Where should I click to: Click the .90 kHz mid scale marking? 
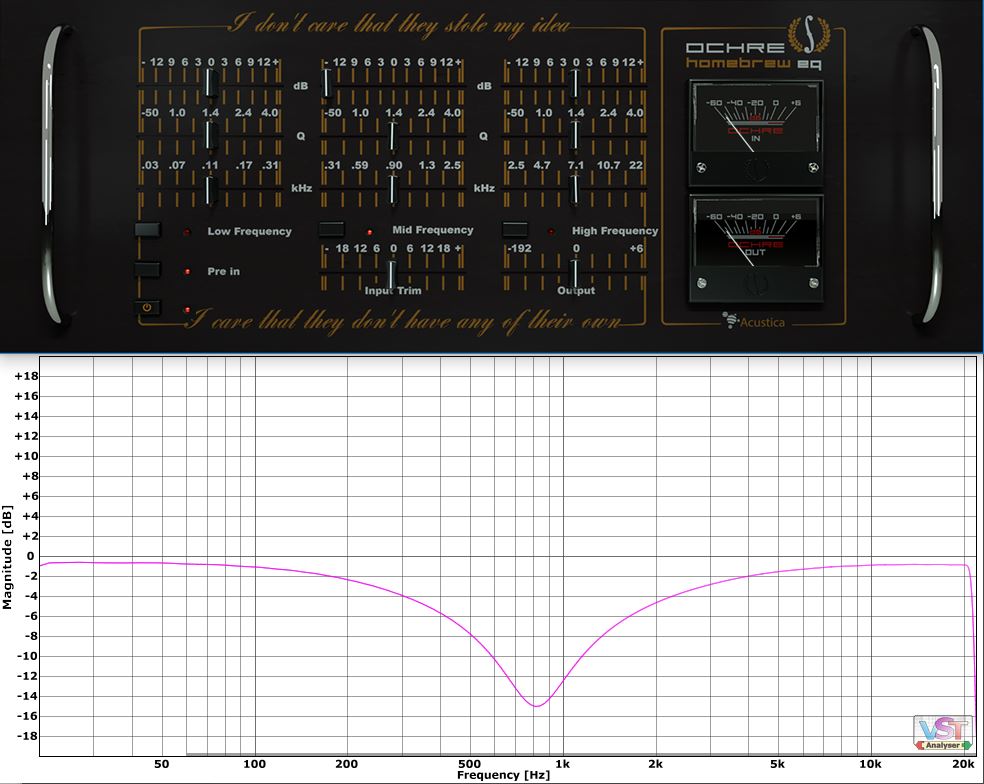tap(393, 165)
